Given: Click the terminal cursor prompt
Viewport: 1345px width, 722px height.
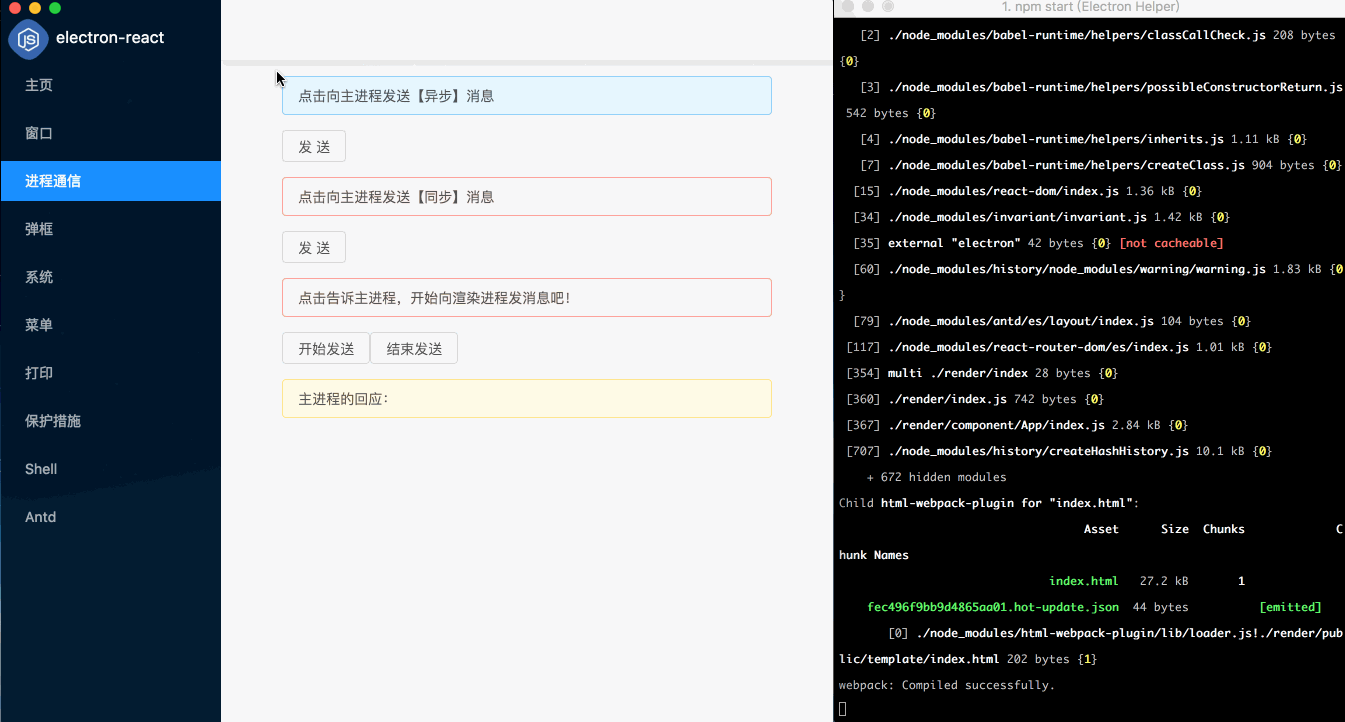Looking at the screenshot, I should coord(842,709).
